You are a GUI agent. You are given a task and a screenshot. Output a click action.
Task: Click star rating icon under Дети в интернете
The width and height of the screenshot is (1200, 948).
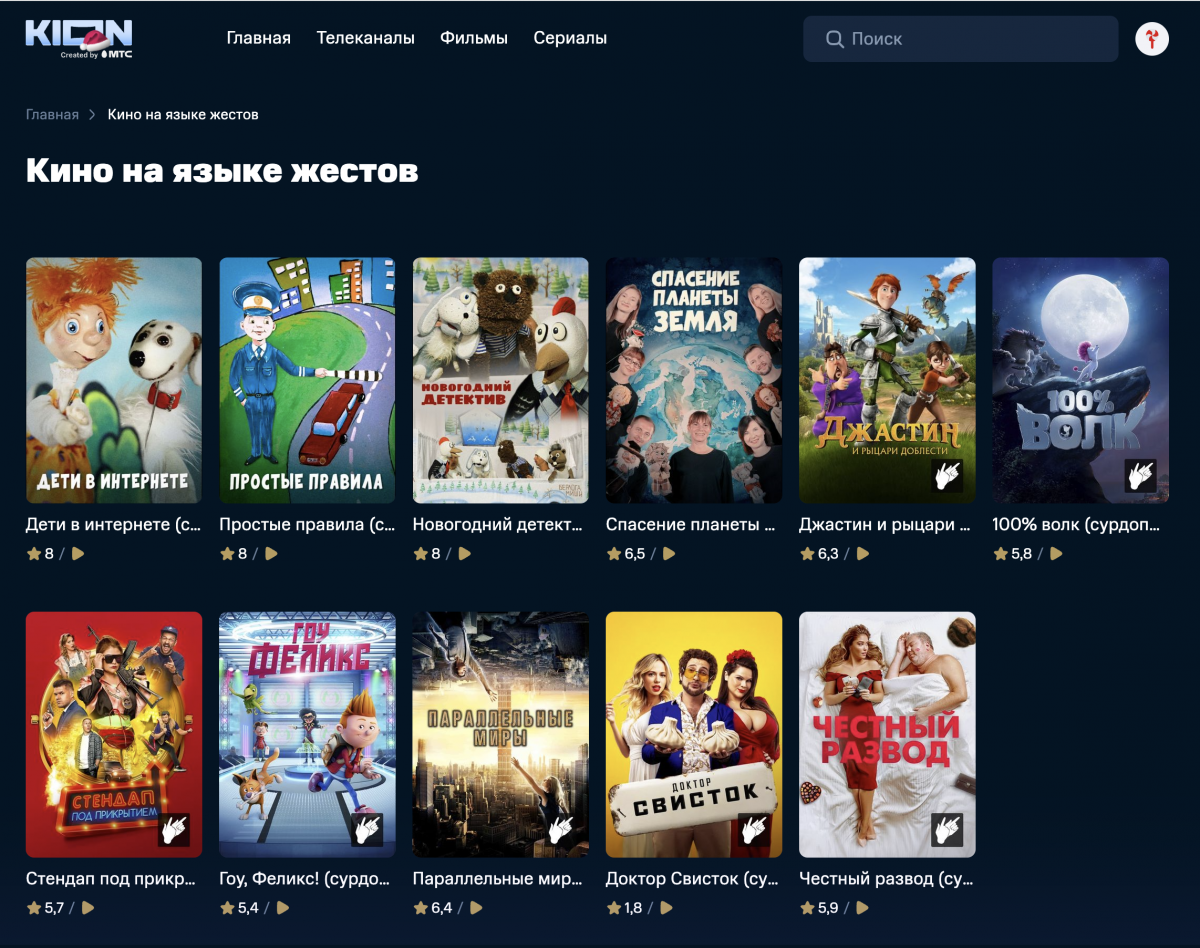pos(33,553)
